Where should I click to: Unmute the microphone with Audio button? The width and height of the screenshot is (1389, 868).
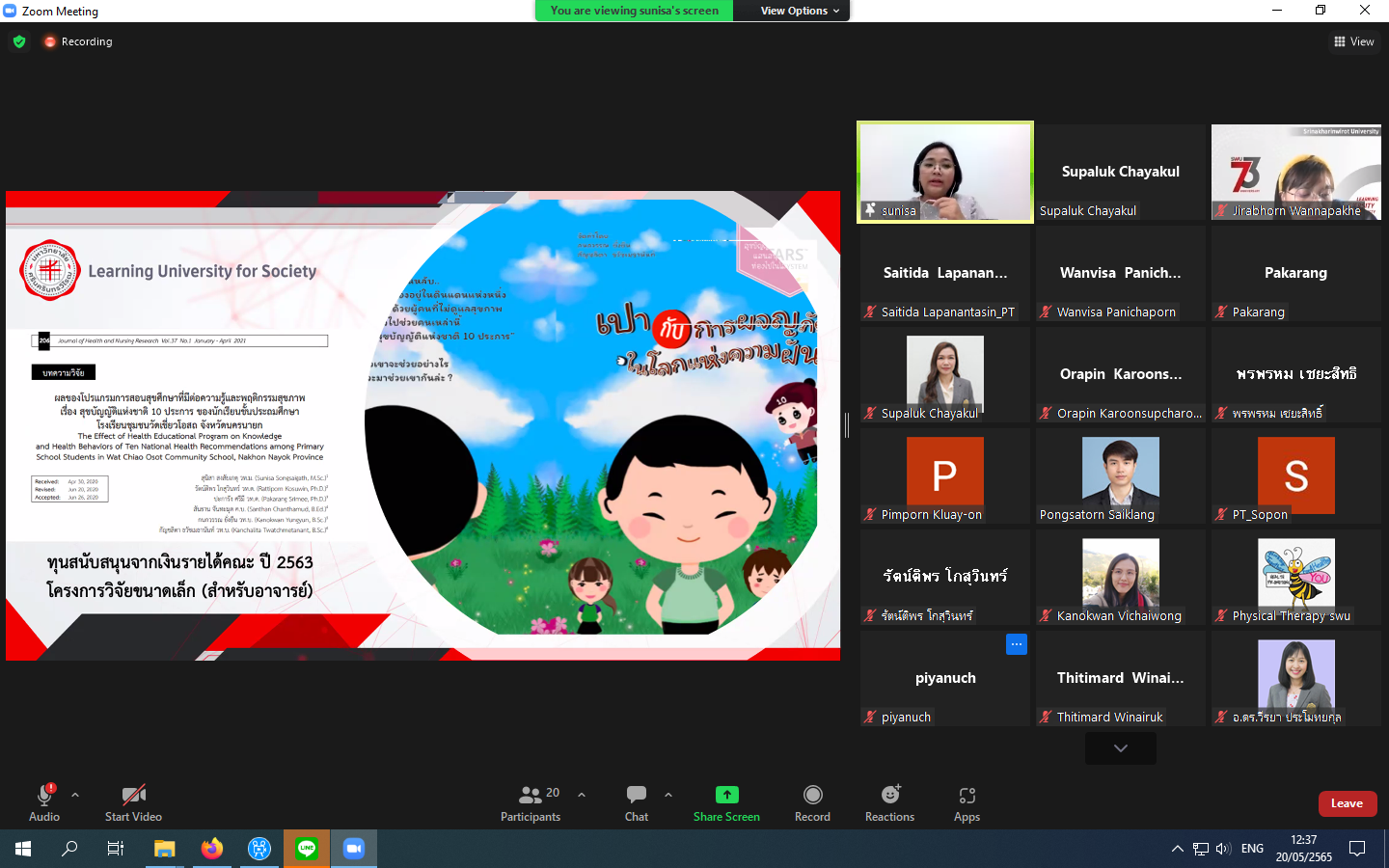pyautogui.click(x=44, y=802)
